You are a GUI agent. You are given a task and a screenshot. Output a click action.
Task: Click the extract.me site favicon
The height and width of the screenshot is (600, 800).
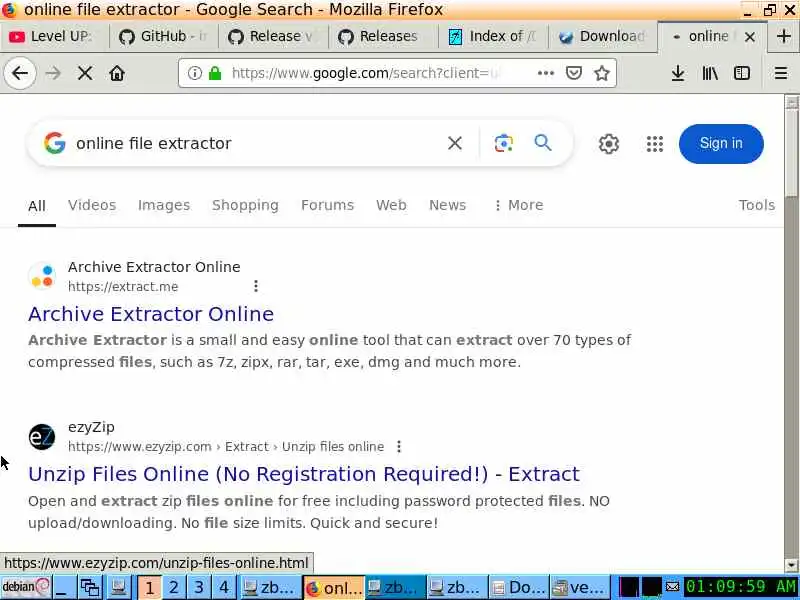coord(42,276)
